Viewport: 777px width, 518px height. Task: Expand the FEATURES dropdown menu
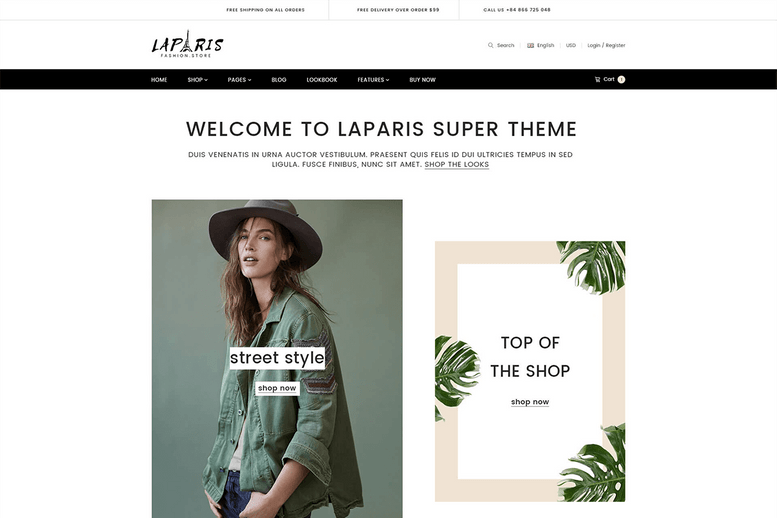click(373, 79)
